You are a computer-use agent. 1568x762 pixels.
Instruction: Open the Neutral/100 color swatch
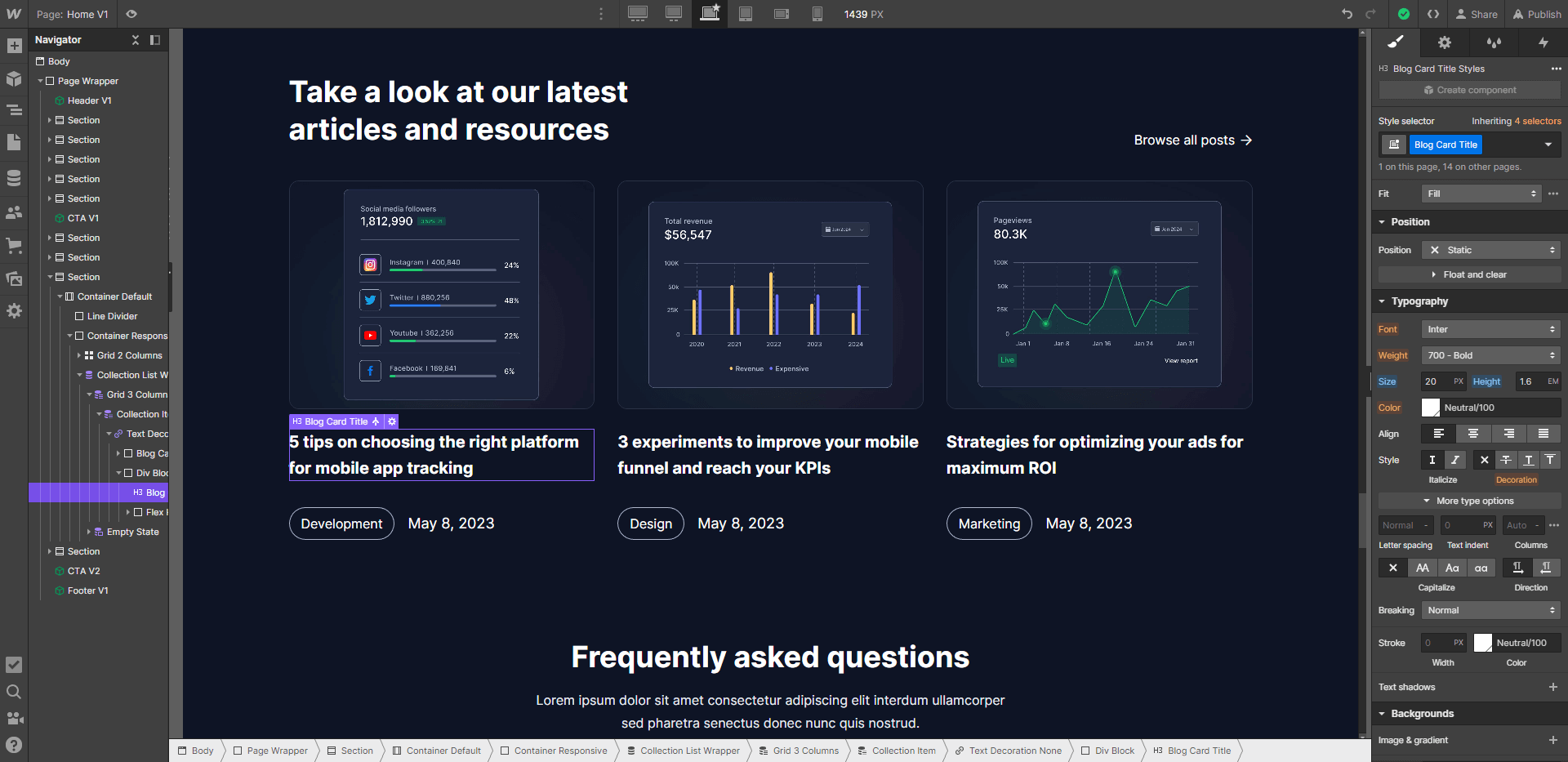[x=1431, y=407]
